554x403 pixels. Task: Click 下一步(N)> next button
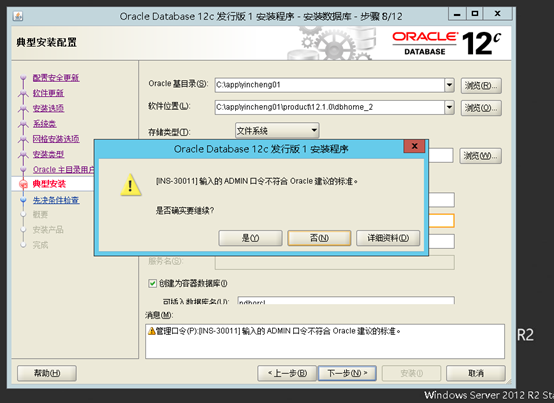pos(347,373)
